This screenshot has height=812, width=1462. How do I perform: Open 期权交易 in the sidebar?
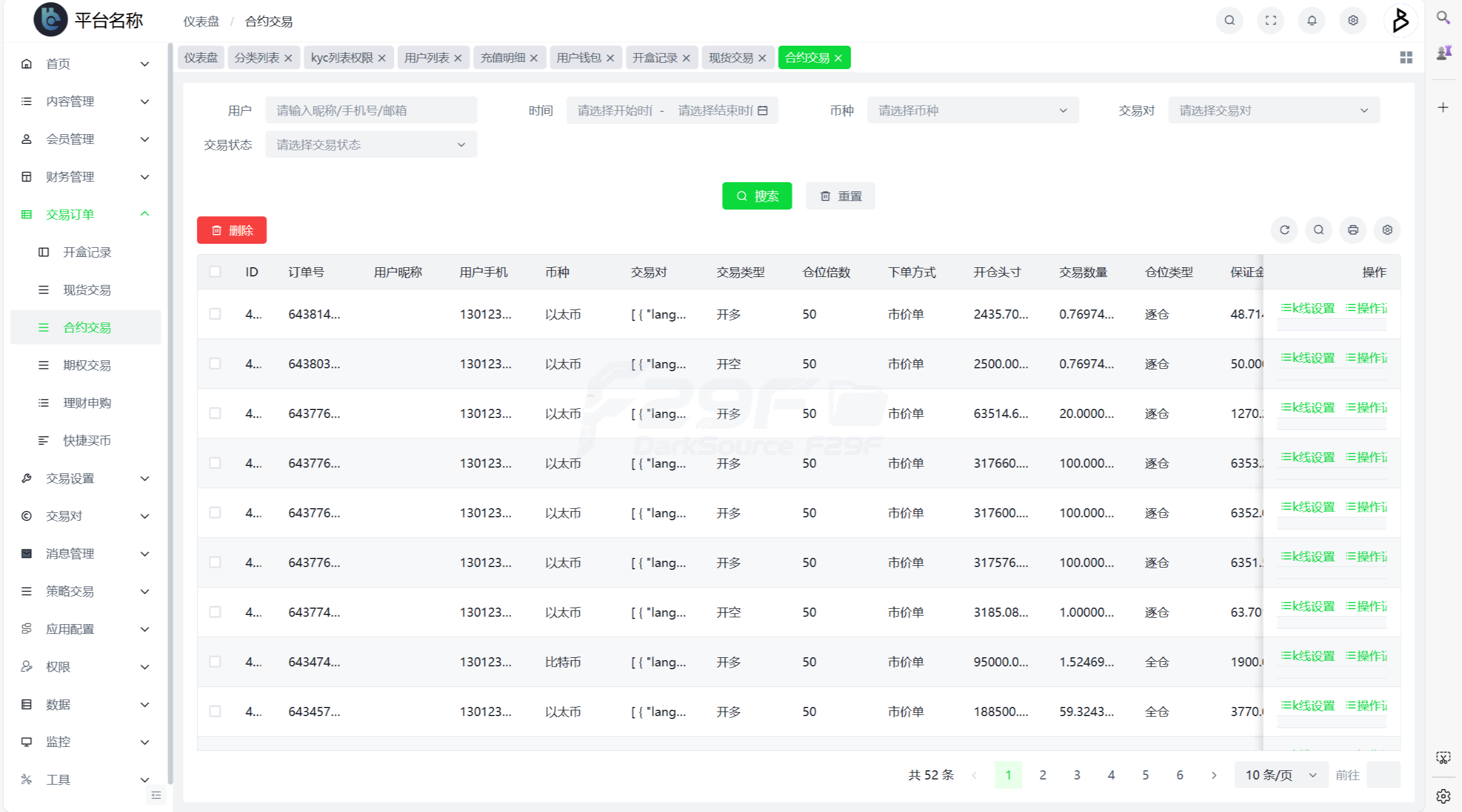pos(87,365)
